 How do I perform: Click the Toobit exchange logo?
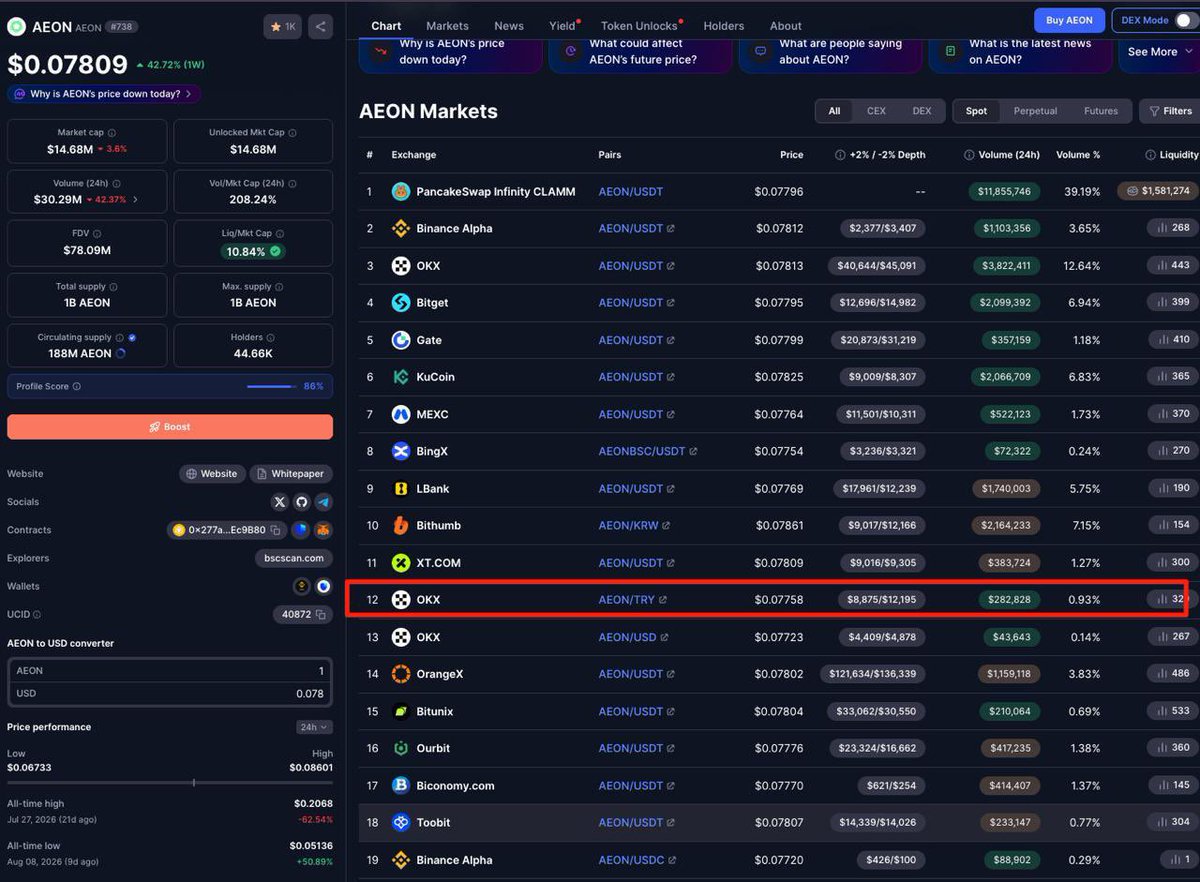pos(401,822)
